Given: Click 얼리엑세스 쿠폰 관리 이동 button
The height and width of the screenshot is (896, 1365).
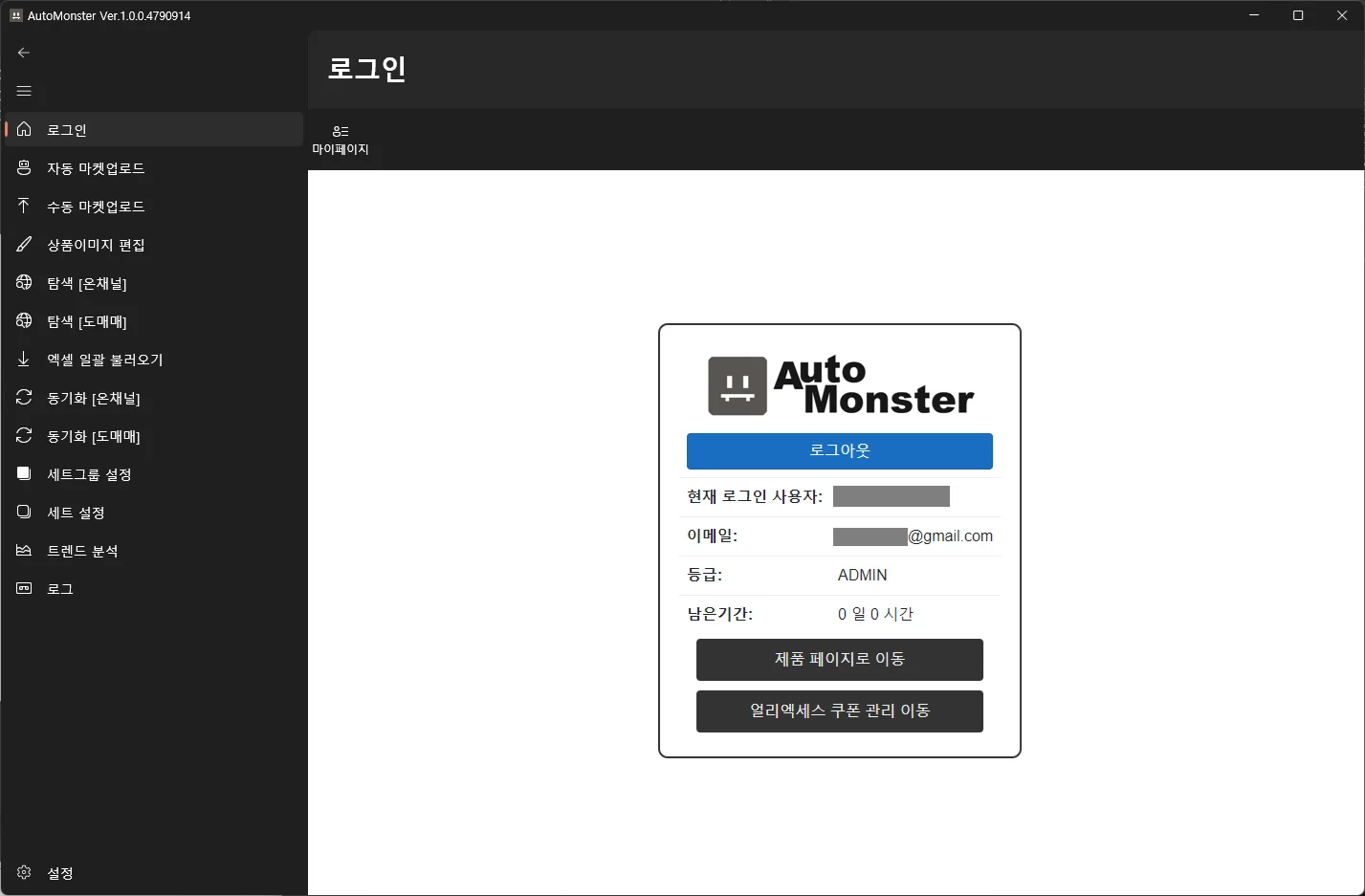Looking at the screenshot, I should 840,711.
